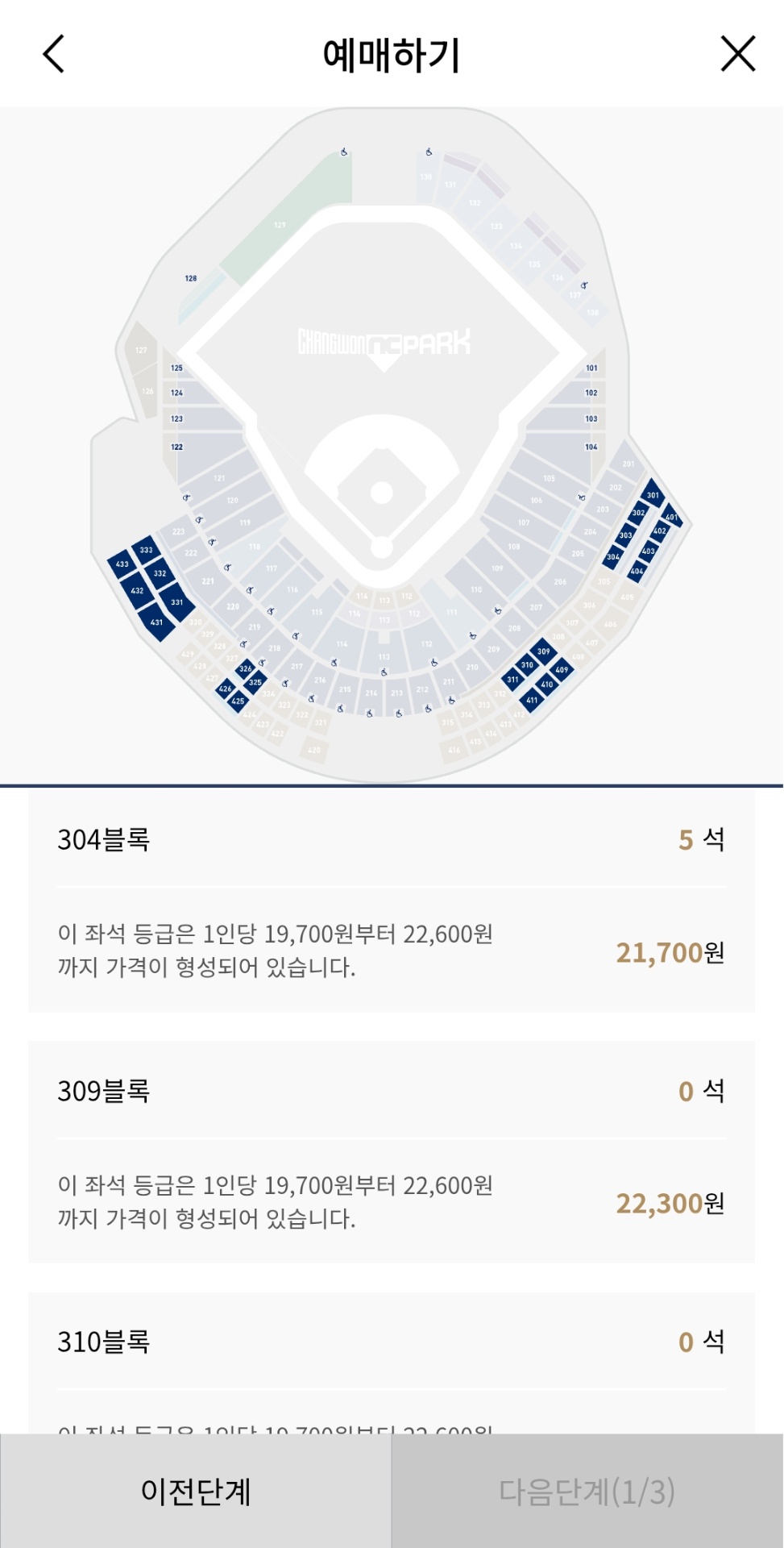Choose seat block 301 on stadium map
Viewport: 784px width, 1548px height.
point(653,494)
